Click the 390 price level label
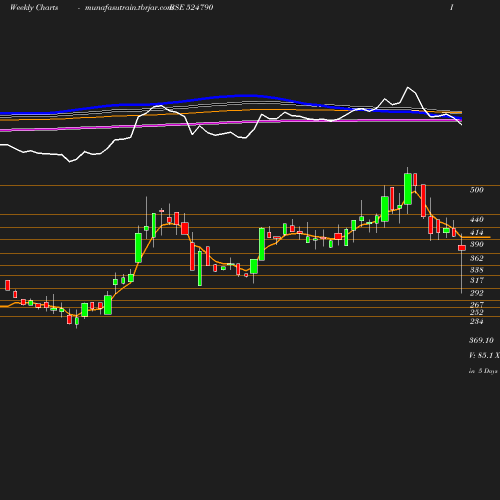The width and height of the screenshot is (500, 500). tap(477, 244)
